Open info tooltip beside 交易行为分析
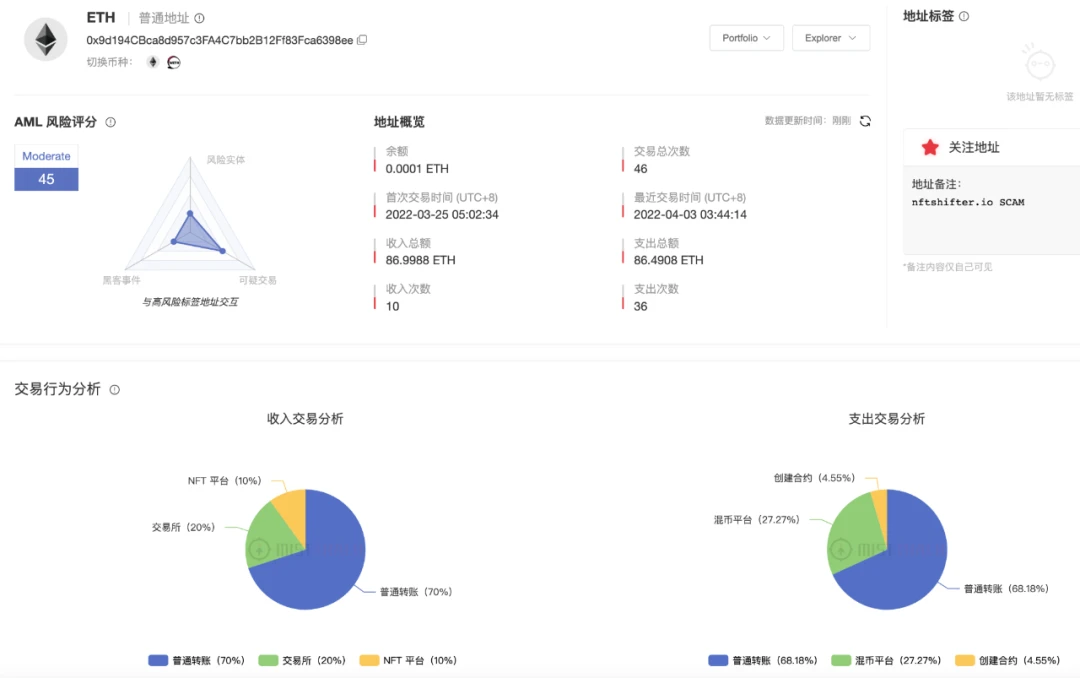 [114, 389]
